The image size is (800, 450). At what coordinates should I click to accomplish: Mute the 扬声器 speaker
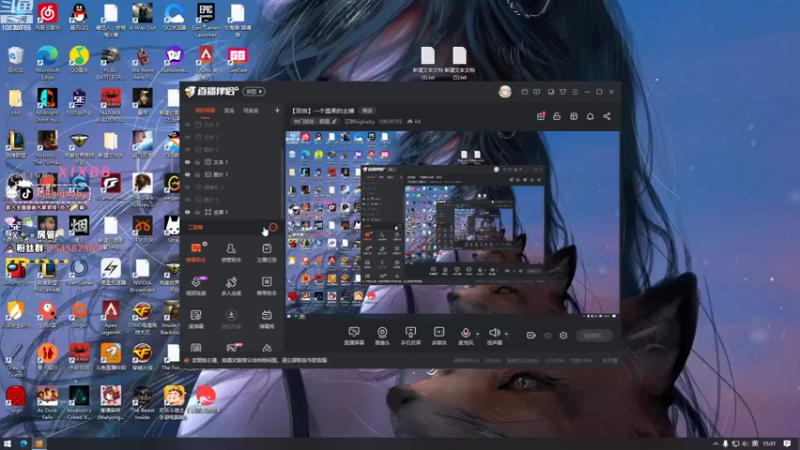coord(494,333)
